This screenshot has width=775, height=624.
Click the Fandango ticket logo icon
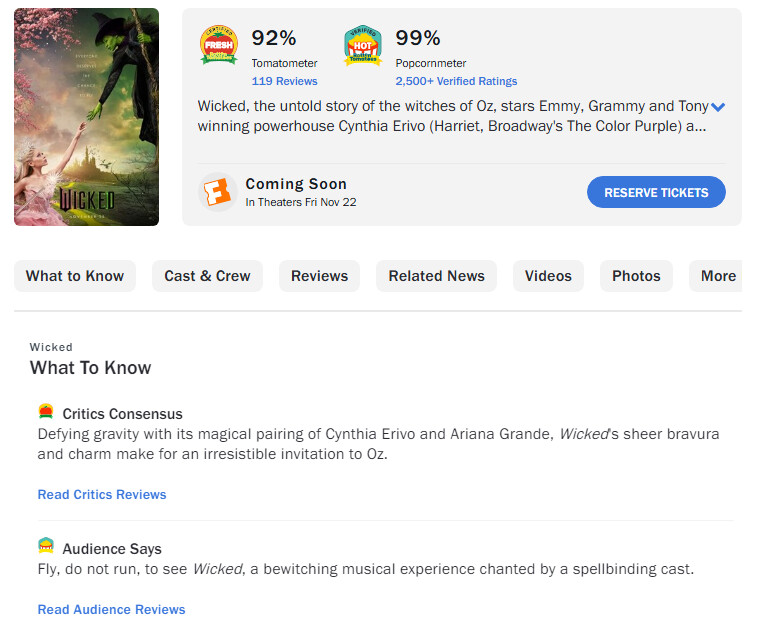tap(217, 192)
